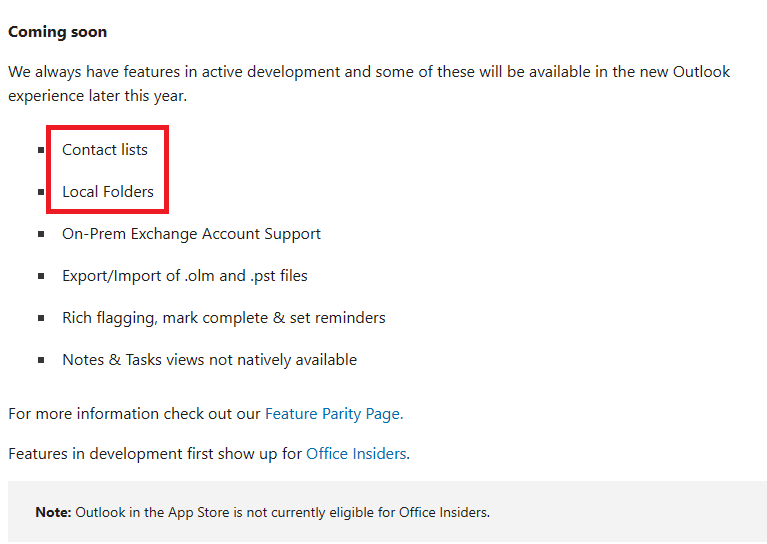Select the 'Contact lists' bullet item
The height and width of the screenshot is (544, 767).
[x=105, y=150]
